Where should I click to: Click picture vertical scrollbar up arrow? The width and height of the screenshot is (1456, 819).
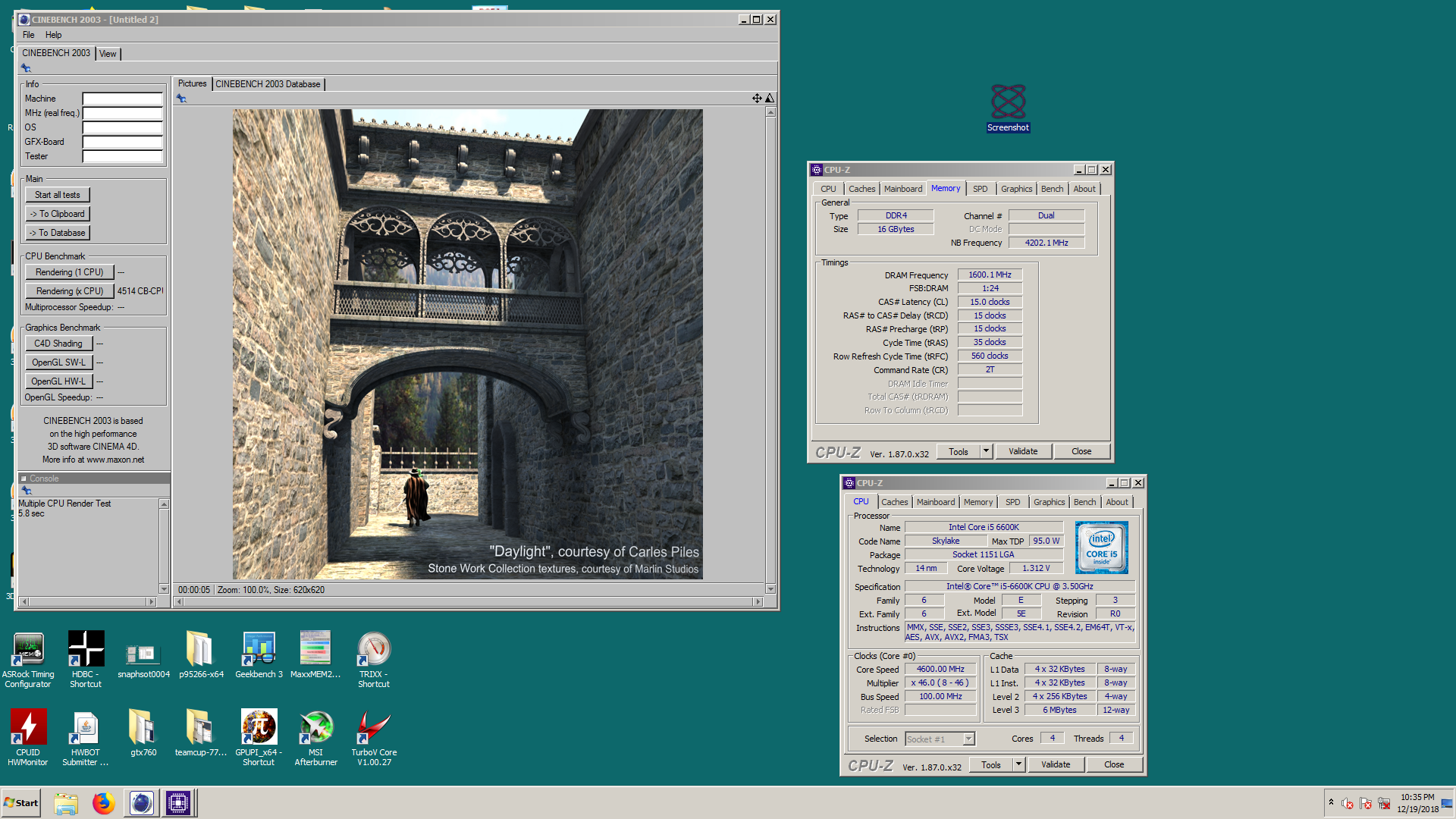click(x=770, y=112)
